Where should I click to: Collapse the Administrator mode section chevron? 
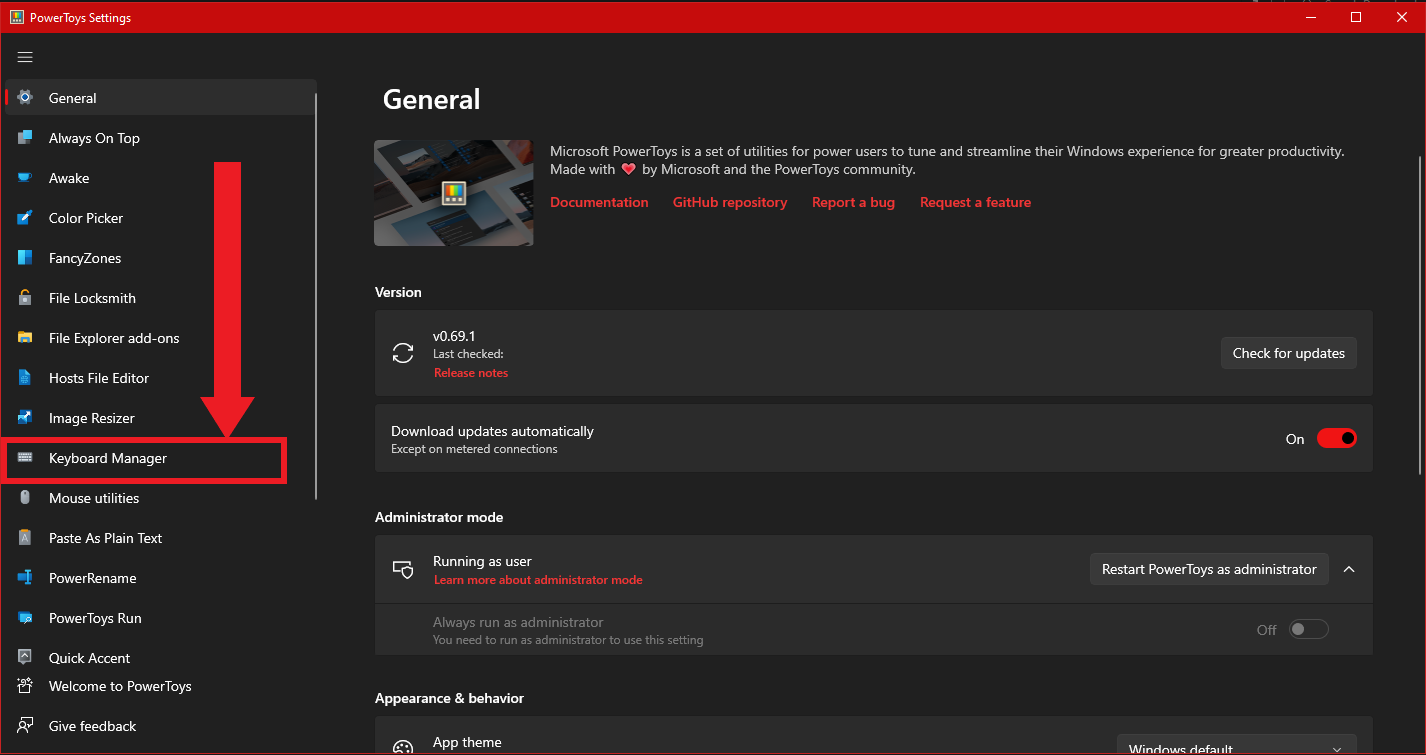point(1349,569)
